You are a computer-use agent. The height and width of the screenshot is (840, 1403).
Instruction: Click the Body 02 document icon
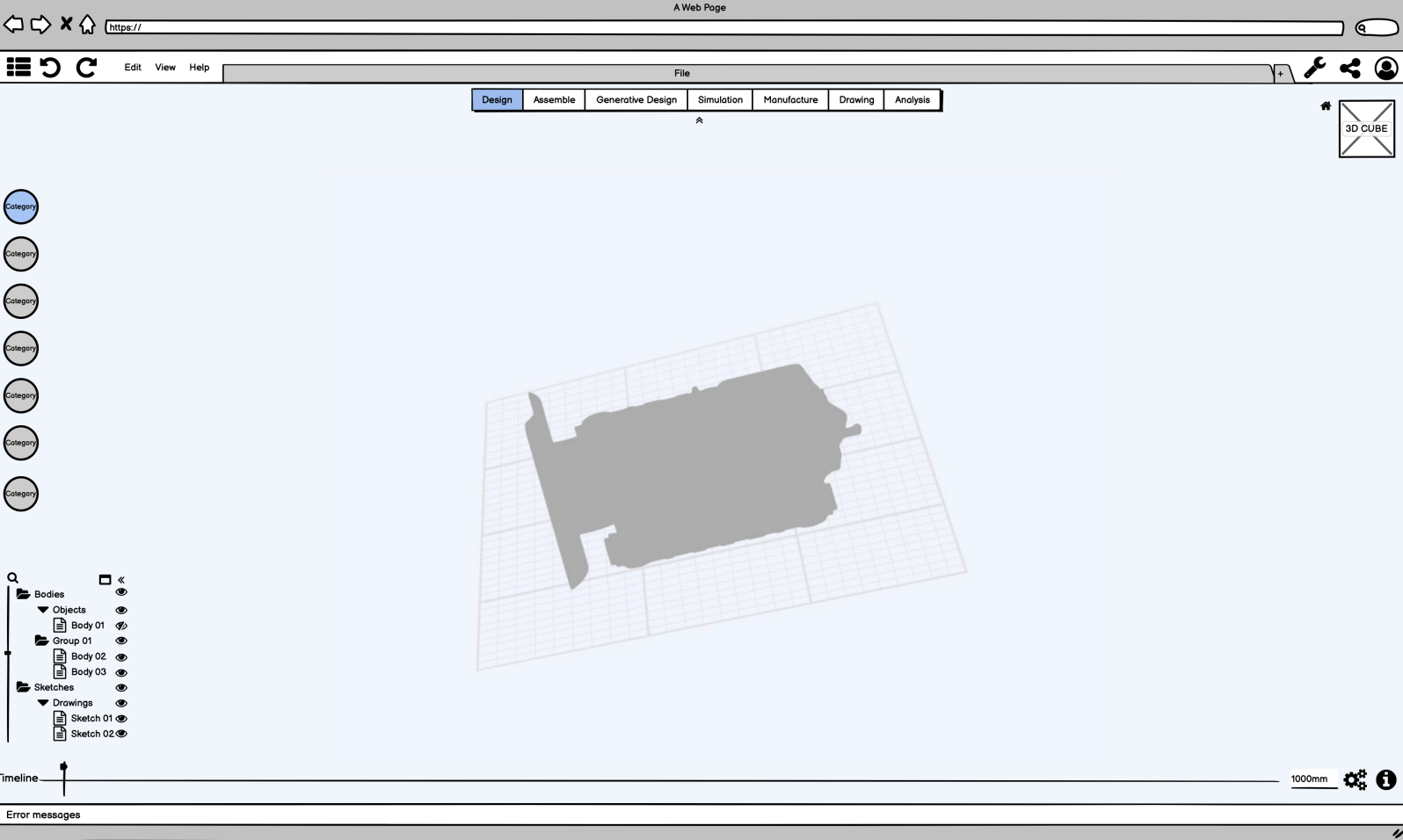click(x=60, y=656)
